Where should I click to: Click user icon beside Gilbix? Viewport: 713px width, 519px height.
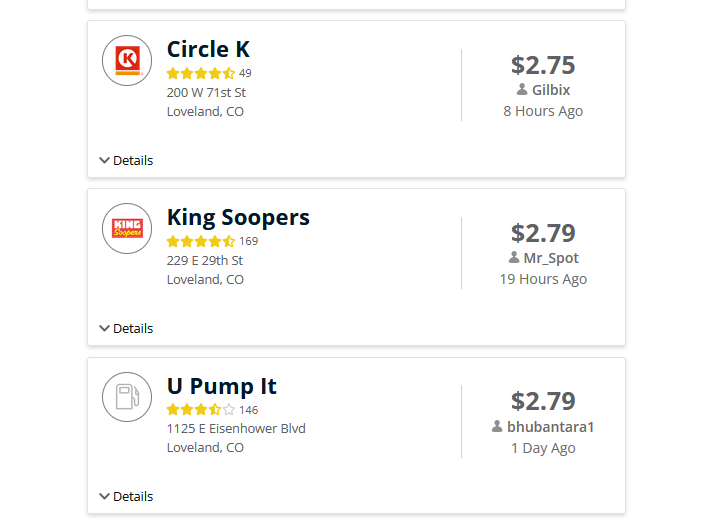(x=522, y=90)
